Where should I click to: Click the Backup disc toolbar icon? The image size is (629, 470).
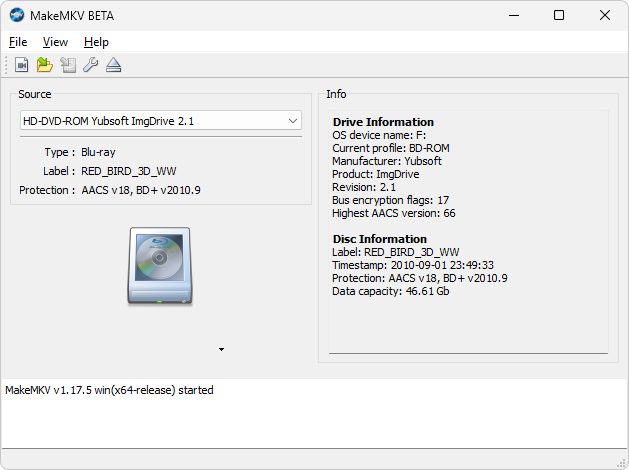tap(68, 65)
